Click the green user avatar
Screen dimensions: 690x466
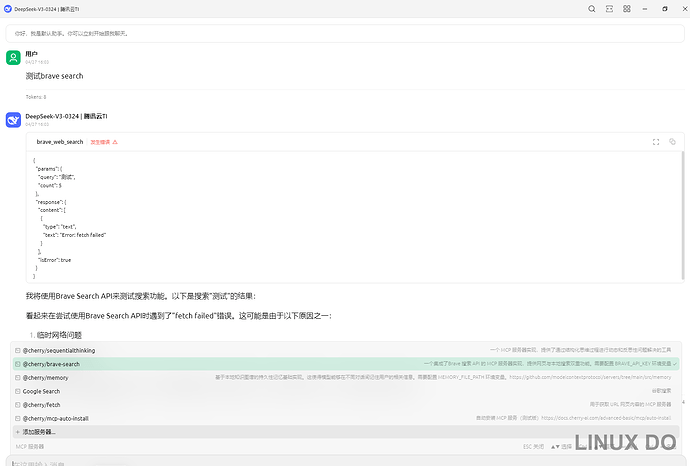click(x=13, y=58)
